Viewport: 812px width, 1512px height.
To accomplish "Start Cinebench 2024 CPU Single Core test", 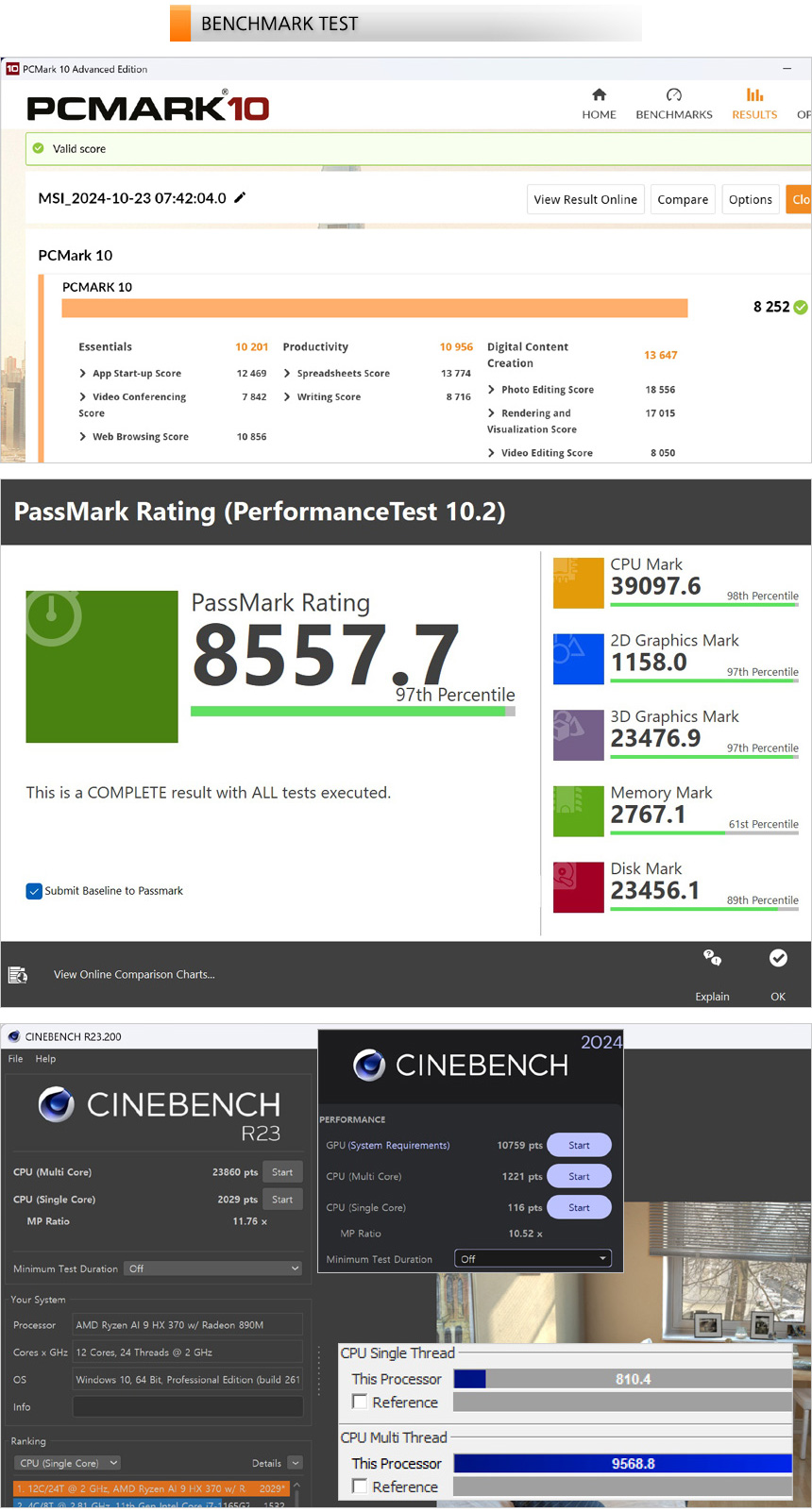I will [x=579, y=1207].
